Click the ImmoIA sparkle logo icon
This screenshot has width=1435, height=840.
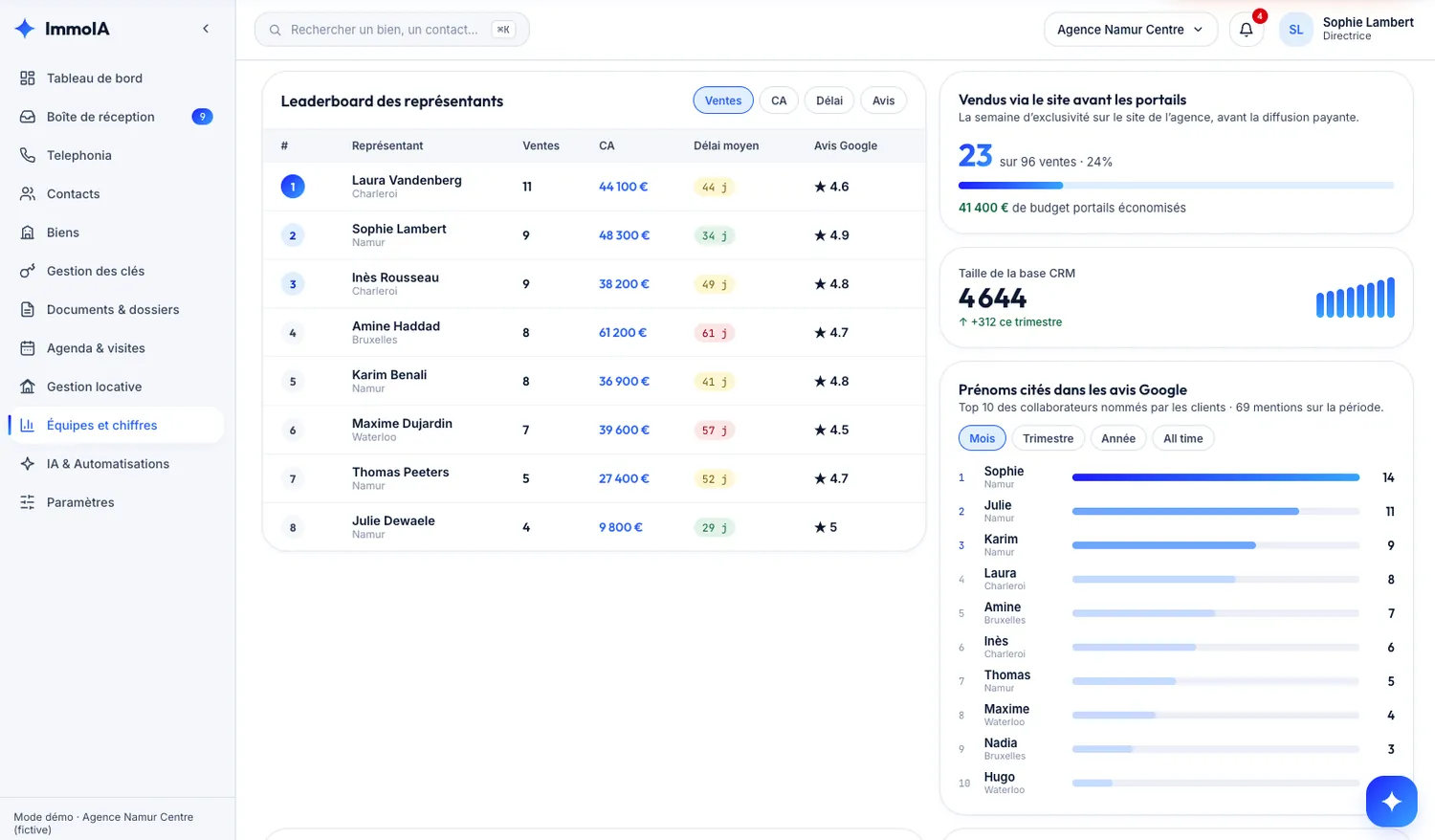click(x=25, y=29)
